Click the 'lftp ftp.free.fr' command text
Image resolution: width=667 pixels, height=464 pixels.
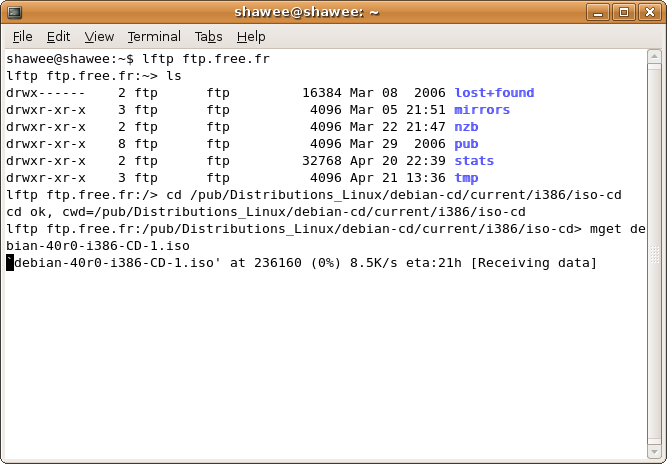(x=206, y=59)
